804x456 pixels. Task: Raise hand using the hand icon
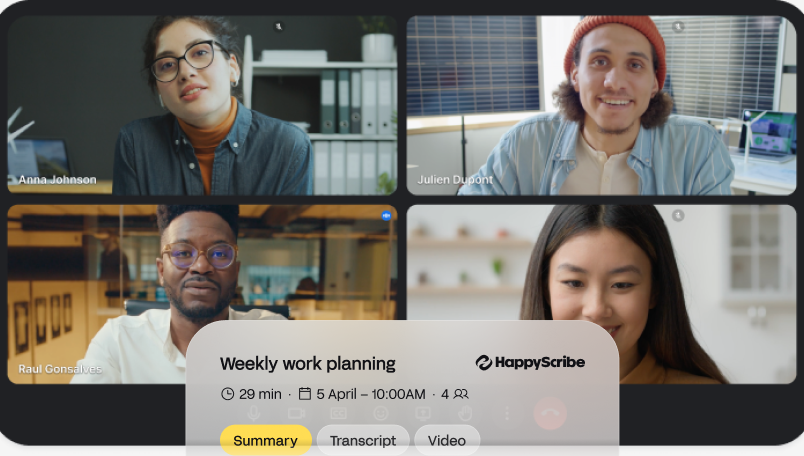click(465, 413)
